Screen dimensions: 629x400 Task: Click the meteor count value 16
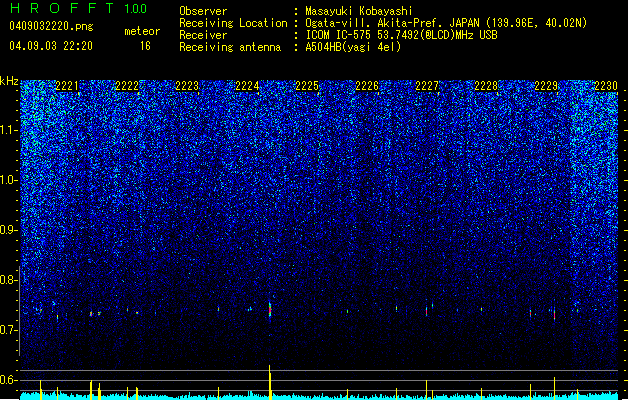145,46
